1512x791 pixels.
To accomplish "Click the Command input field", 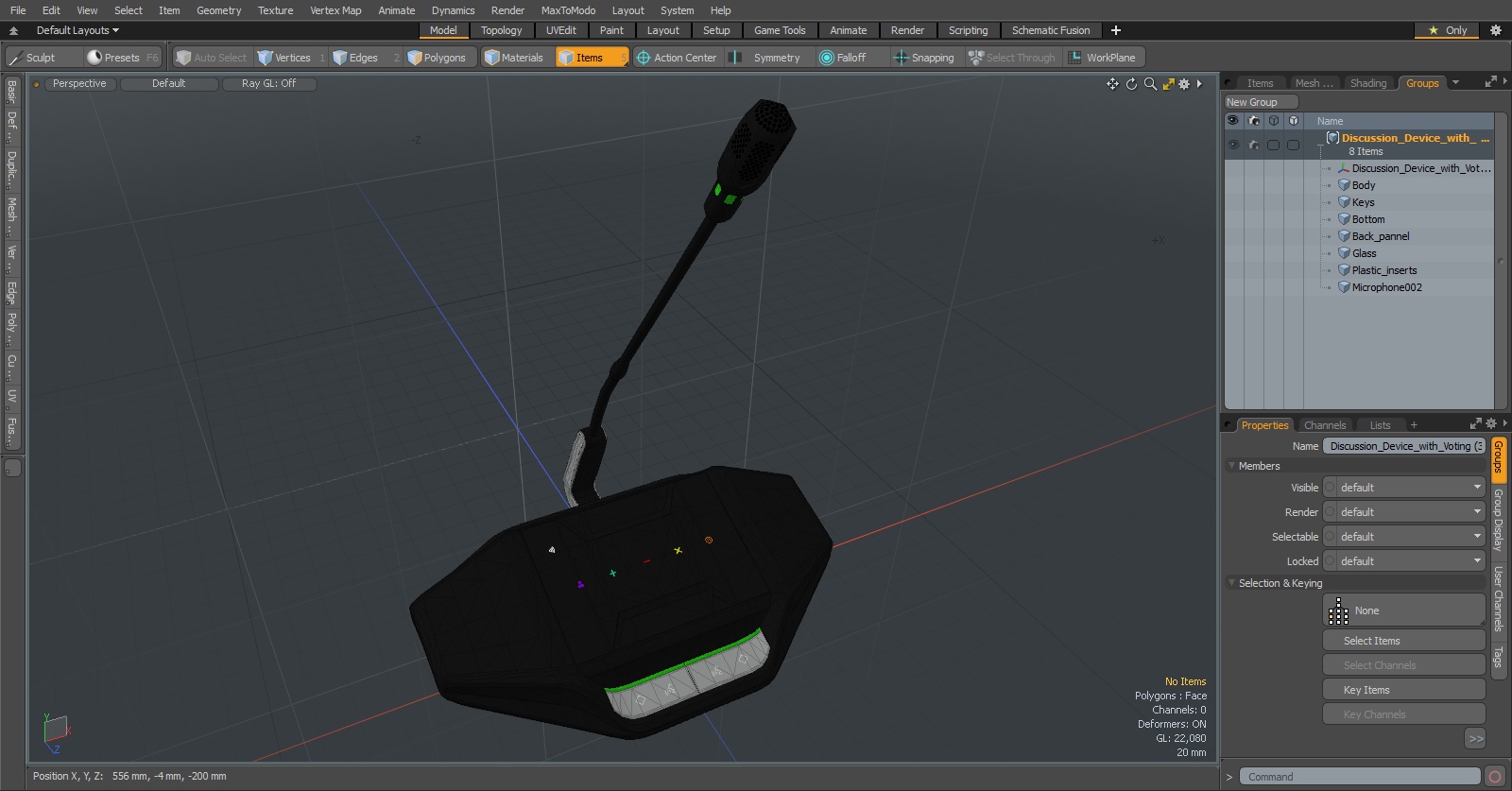I will pyautogui.click(x=1359, y=777).
